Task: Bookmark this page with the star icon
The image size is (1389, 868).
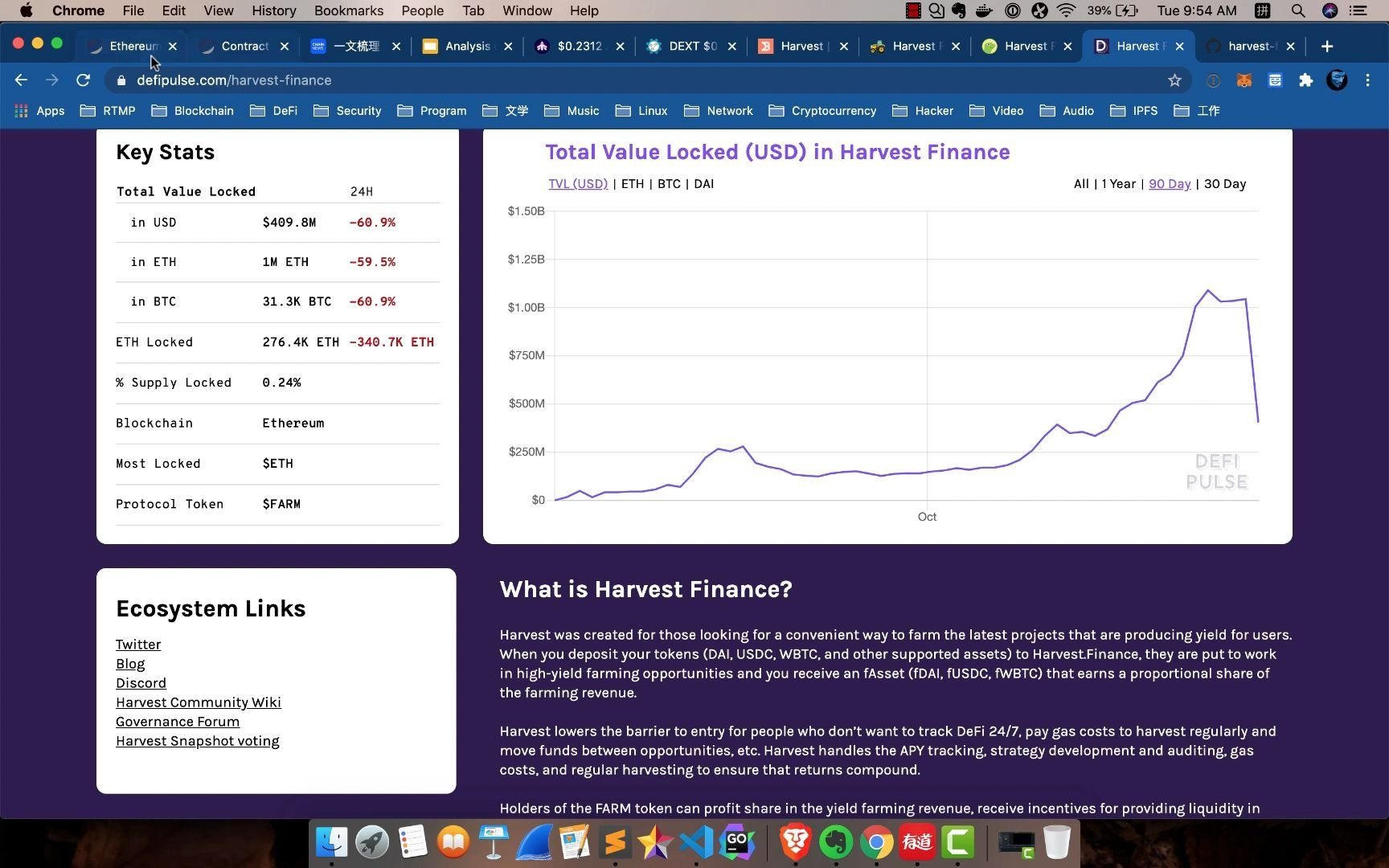Action: (1174, 80)
